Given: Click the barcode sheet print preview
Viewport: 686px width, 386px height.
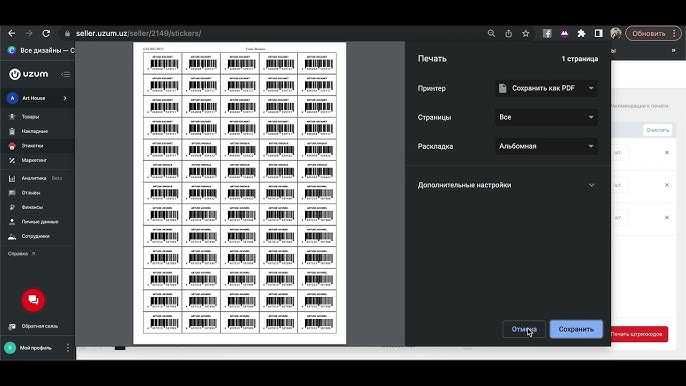Looking at the screenshot, I should tap(239, 193).
